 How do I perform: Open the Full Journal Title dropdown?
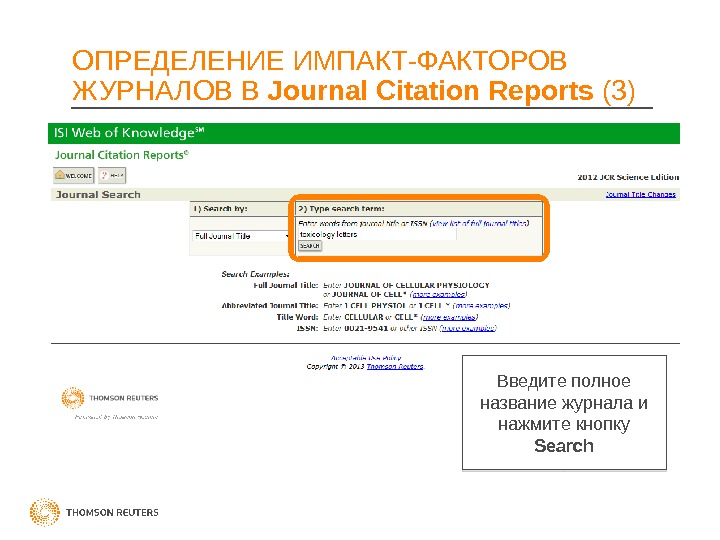click(242, 236)
